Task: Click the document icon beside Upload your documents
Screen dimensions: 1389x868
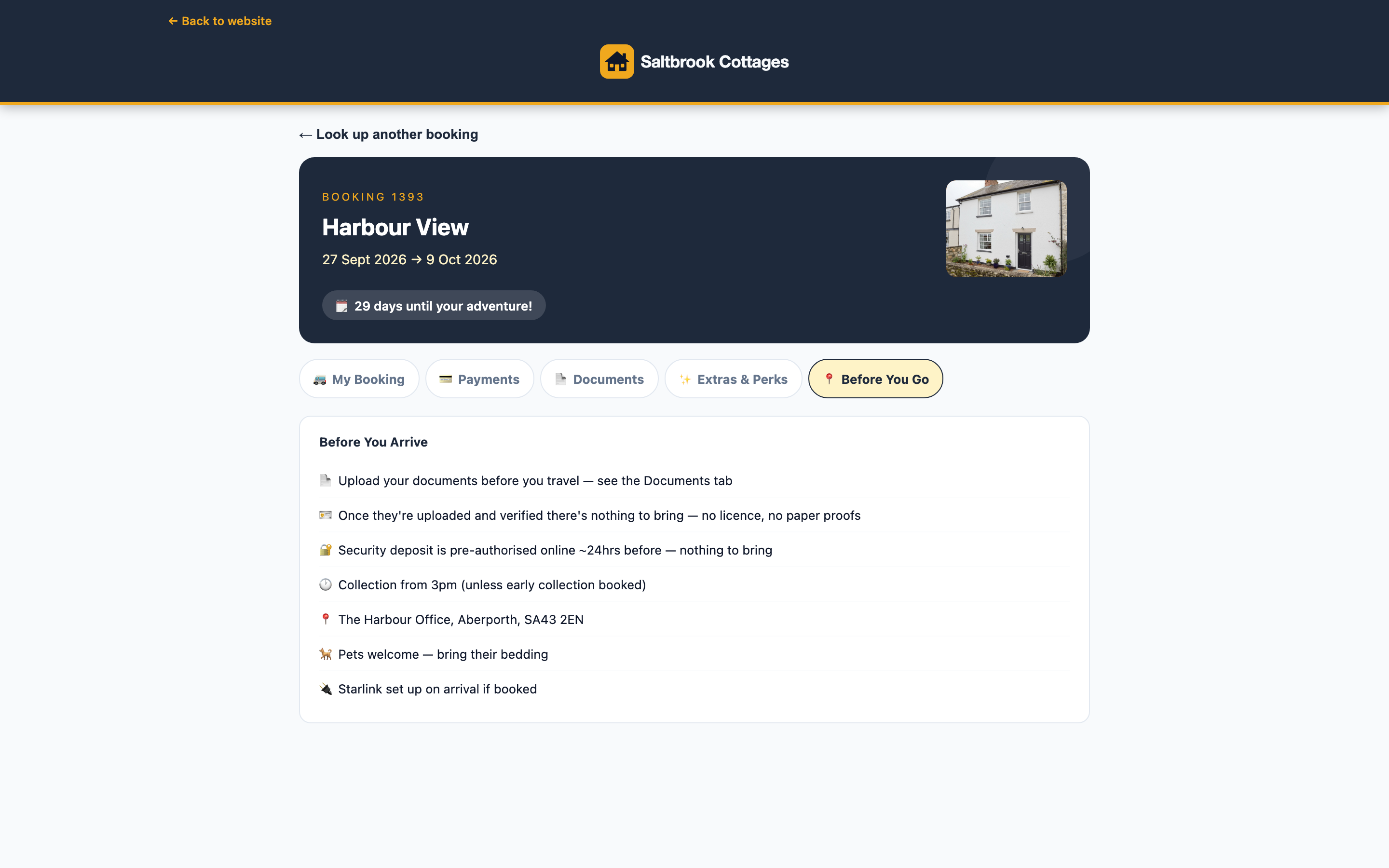Action: coord(326,480)
